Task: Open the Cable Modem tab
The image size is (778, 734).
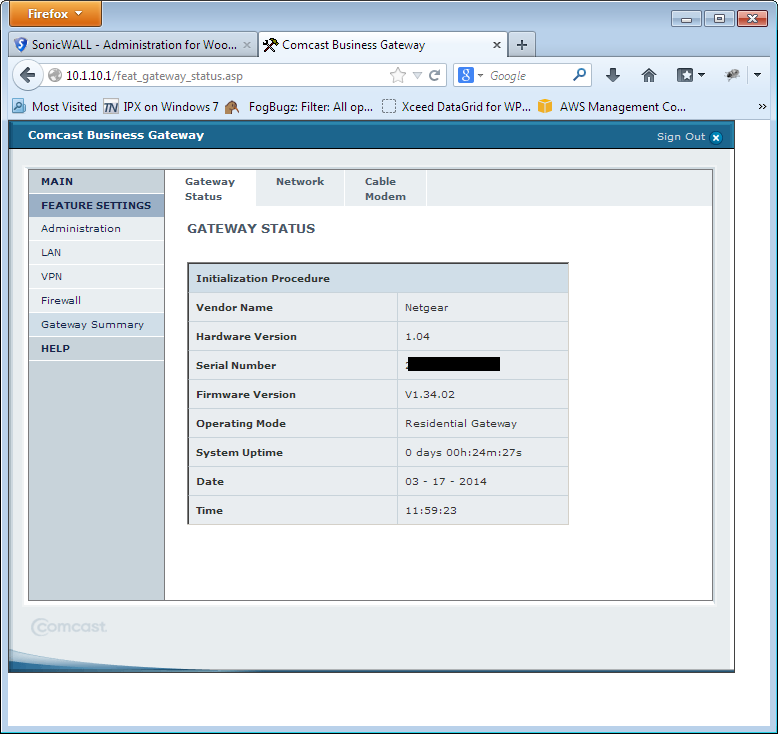Action: tap(385, 189)
